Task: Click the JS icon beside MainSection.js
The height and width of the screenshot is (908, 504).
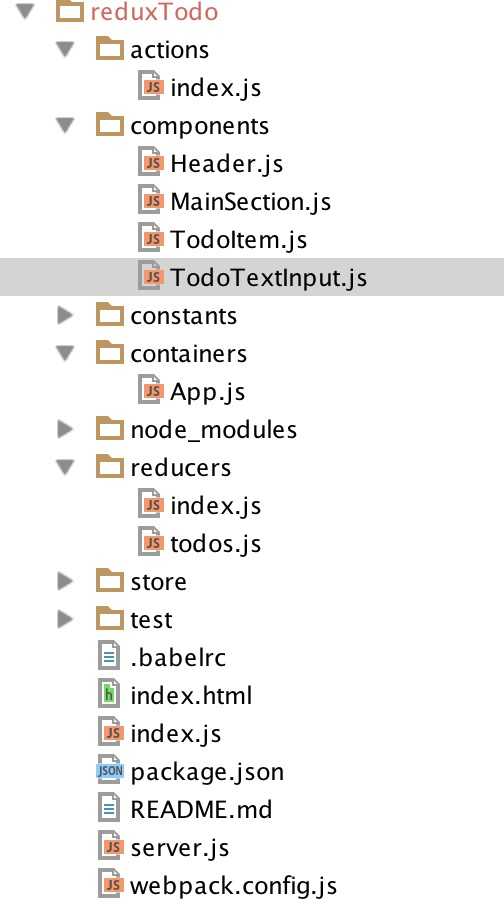Action: 150,201
